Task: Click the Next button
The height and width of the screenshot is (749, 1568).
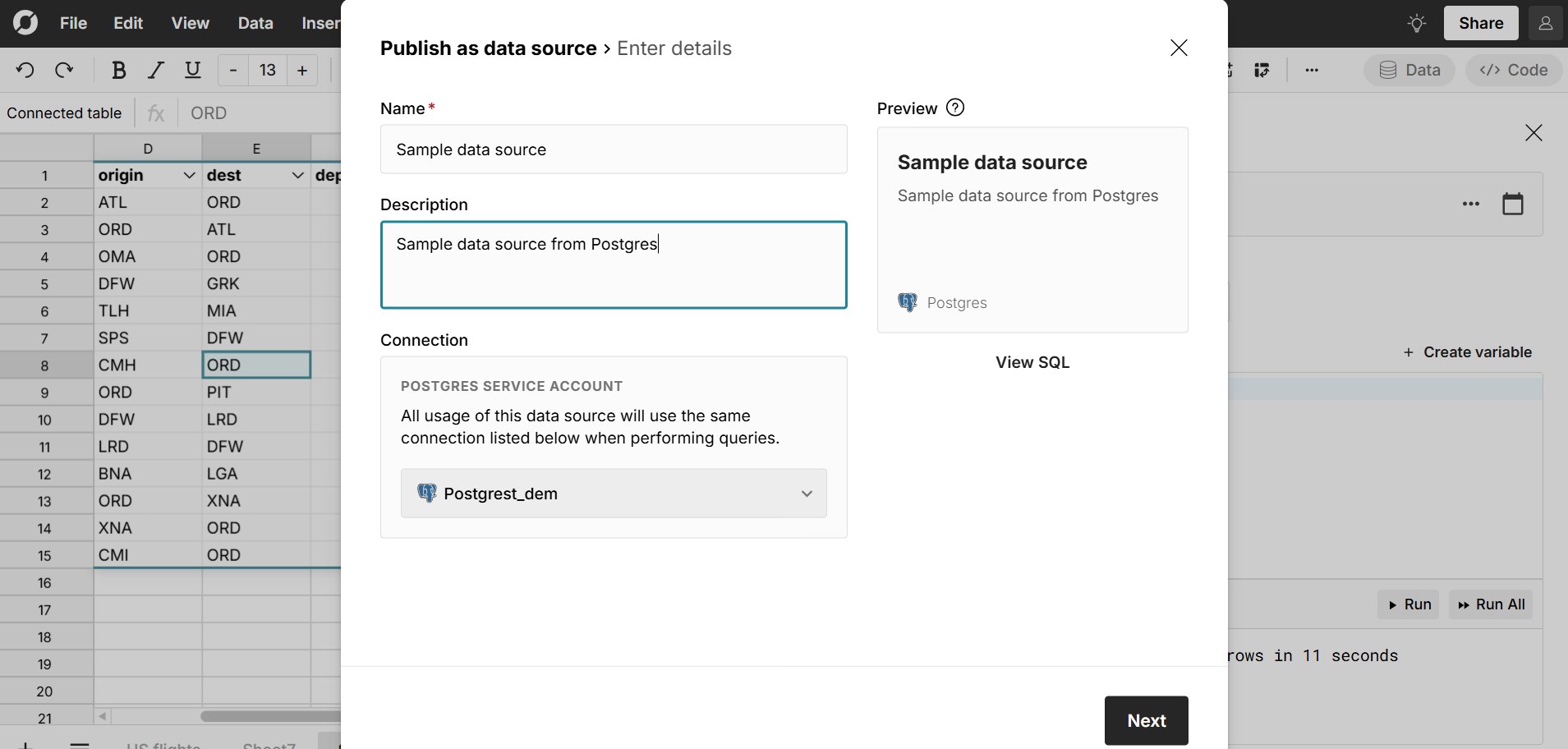Action: click(1146, 720)
